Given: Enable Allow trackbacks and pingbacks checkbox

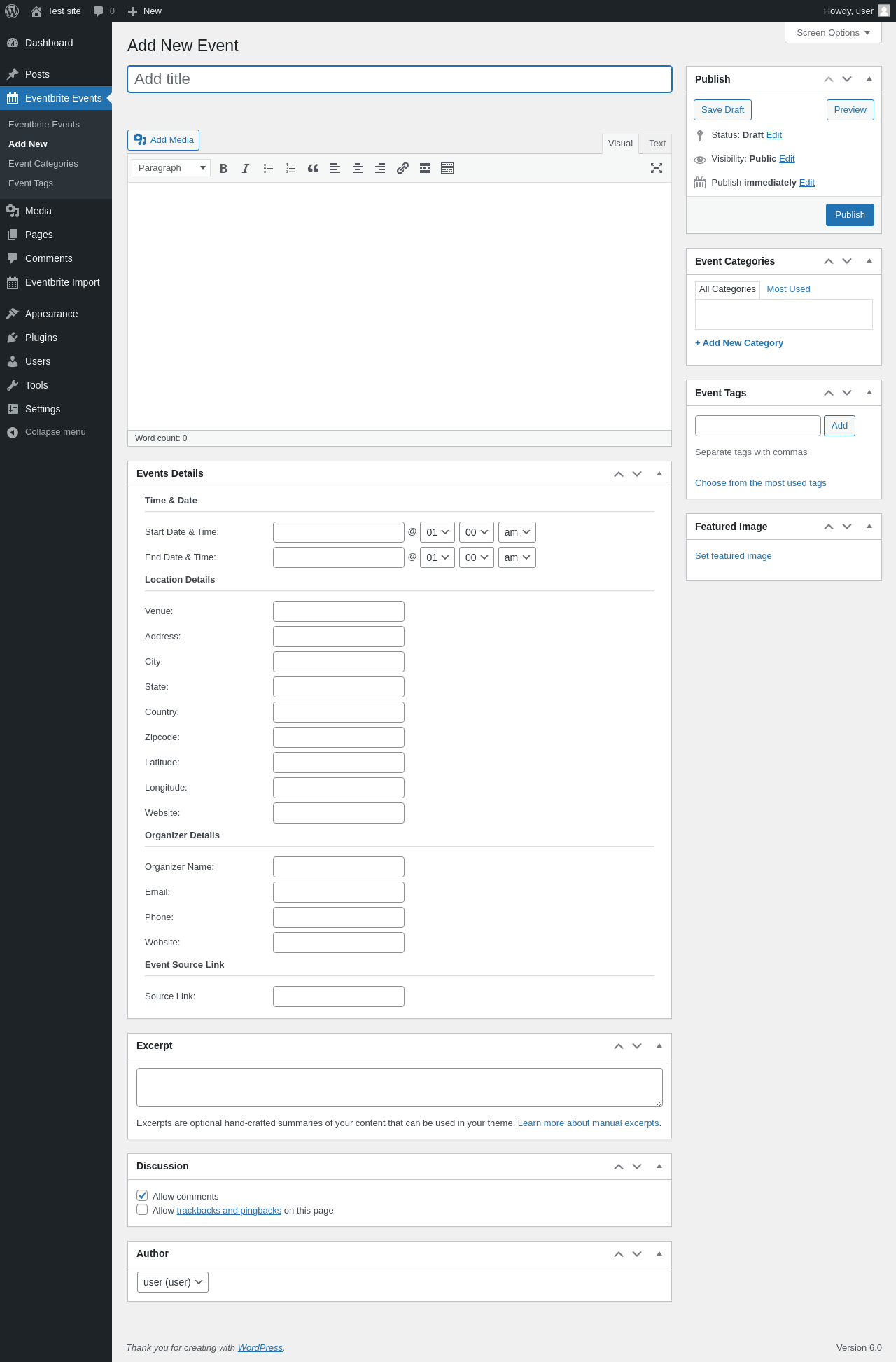Looking at the screenshot, I should click(x=142, y=1209).
